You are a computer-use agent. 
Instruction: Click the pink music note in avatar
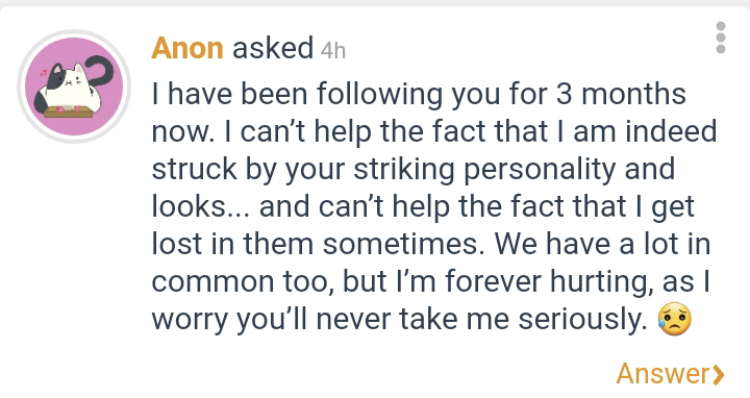(x=44, y=73)
